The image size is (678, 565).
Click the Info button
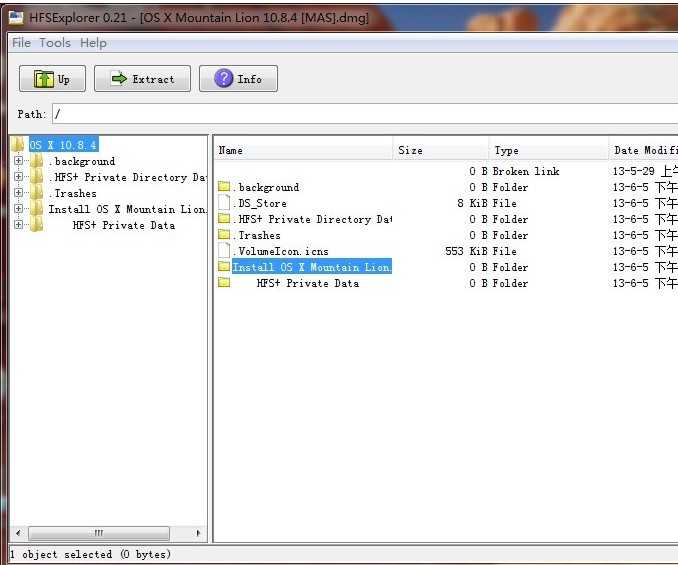coord(238,79)
